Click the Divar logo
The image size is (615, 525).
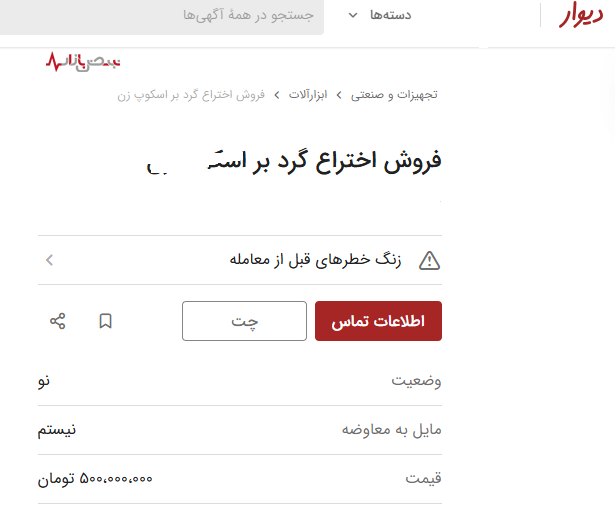coord(581,15)
